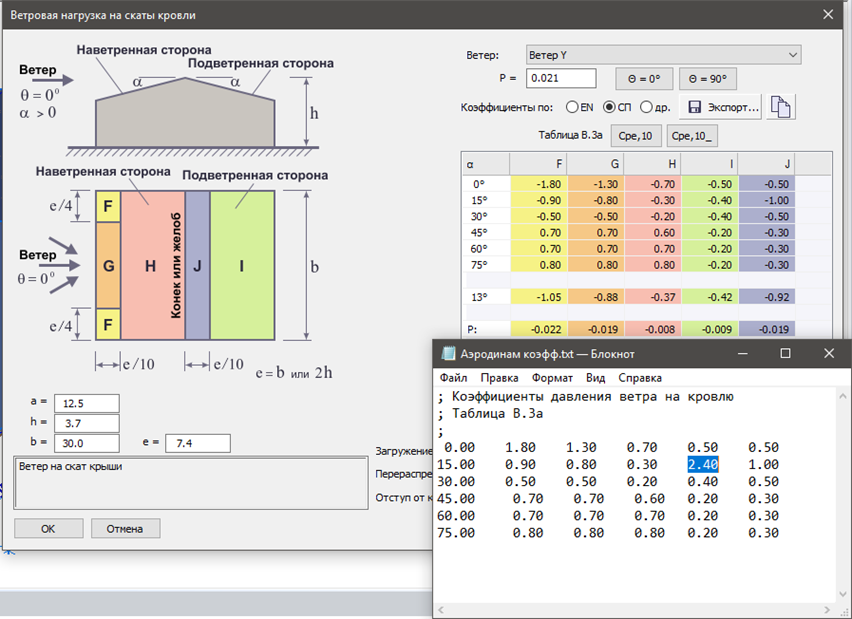
Task: Click the h = 3.7 input field
Action: 87,423
